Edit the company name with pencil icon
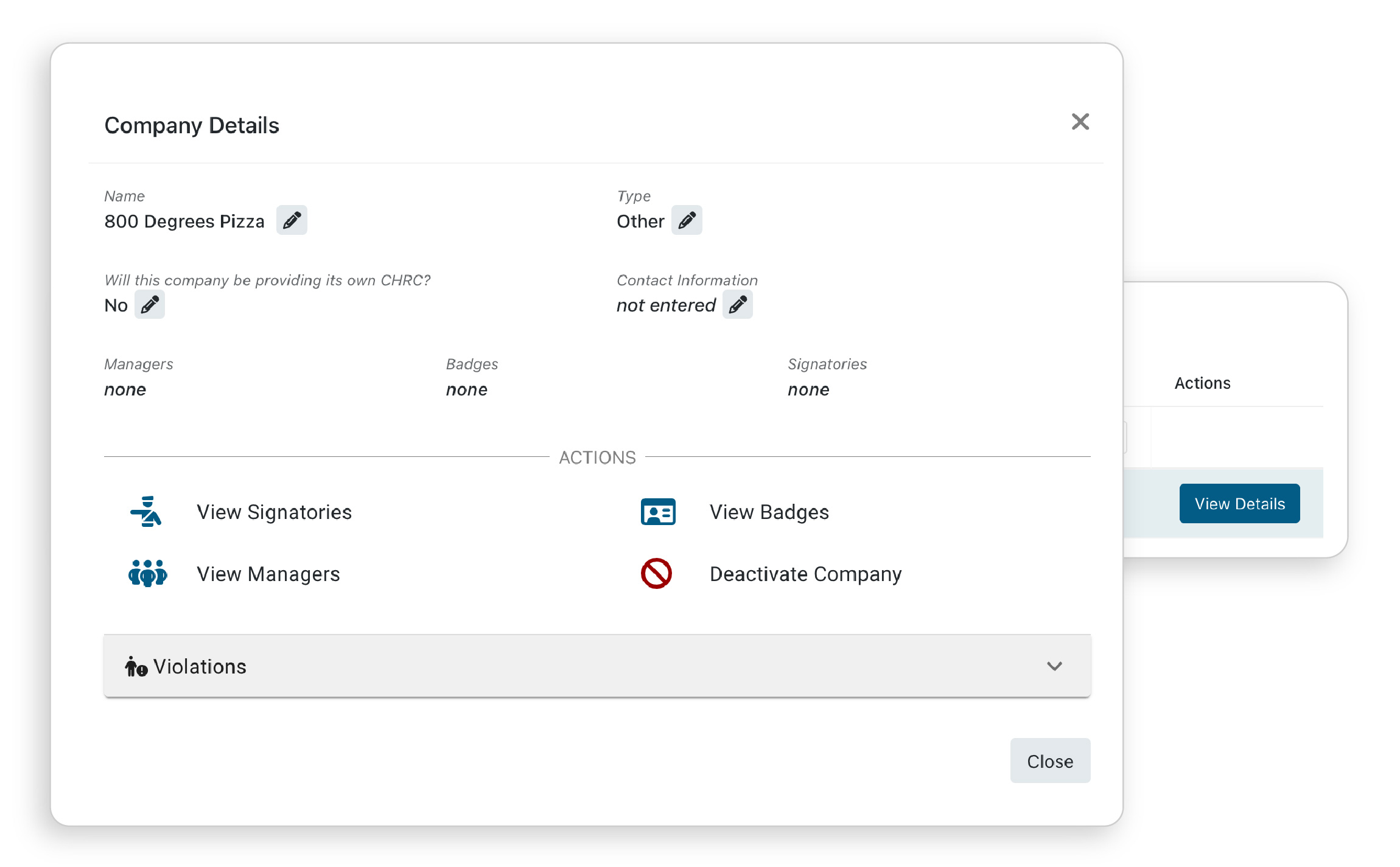1400x867 pixels. 292,220
